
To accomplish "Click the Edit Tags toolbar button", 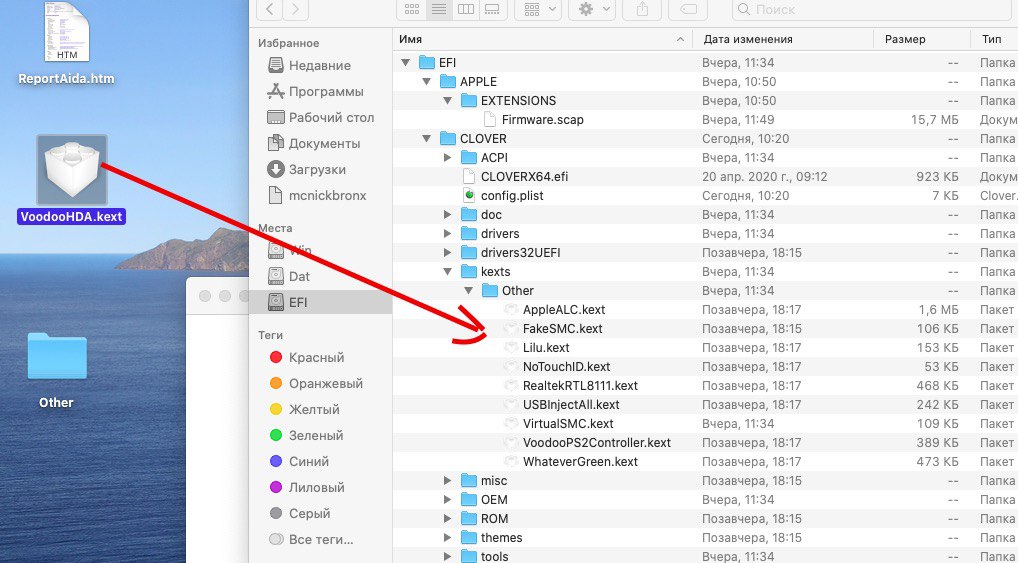I will pos(689,9).
